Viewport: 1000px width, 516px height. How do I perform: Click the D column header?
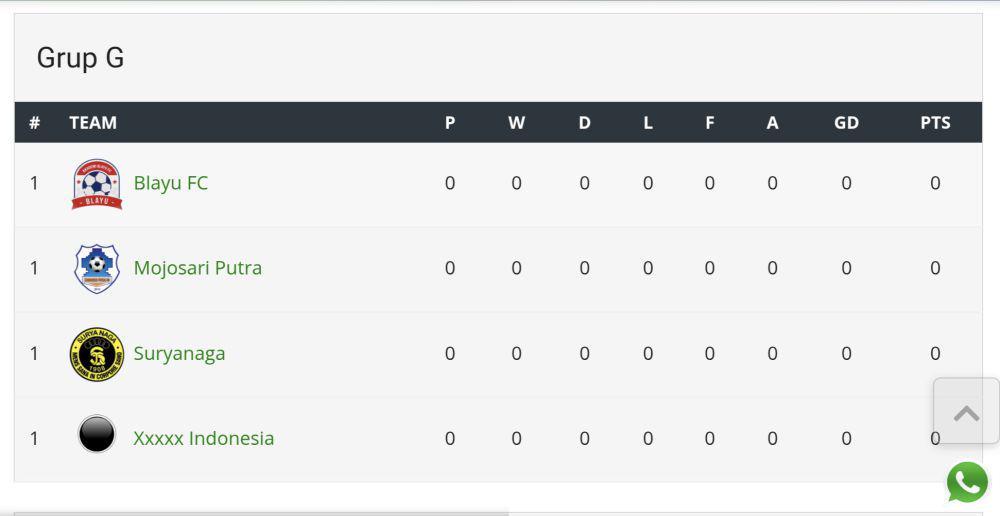point(584,122)
